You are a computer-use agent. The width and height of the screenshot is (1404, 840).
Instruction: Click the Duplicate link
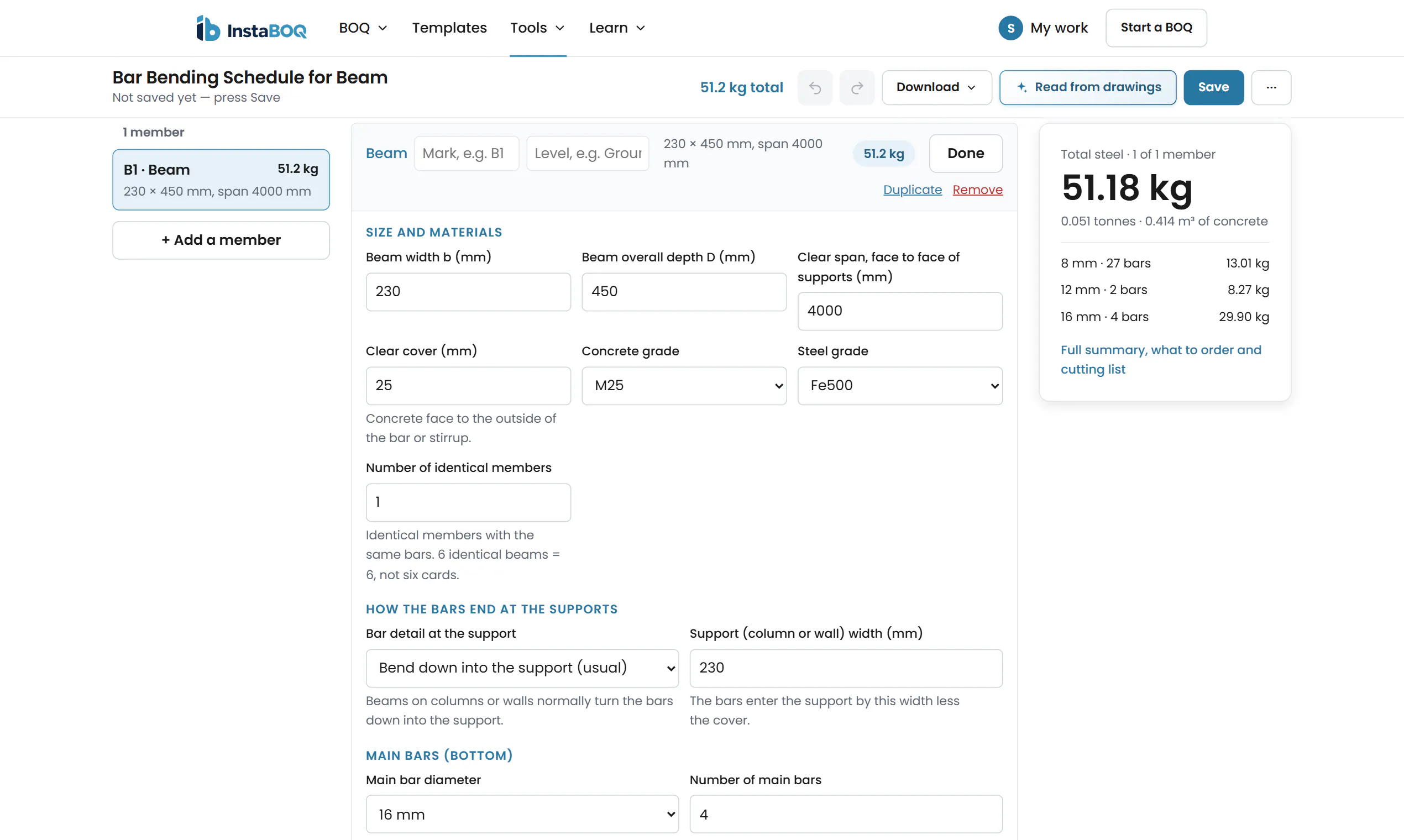tap(912, 190)
